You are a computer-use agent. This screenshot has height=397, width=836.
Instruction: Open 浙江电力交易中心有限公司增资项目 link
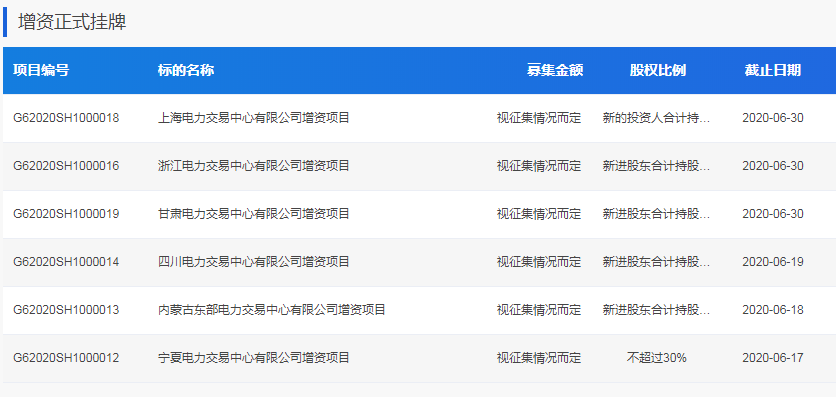coord(254,166)
